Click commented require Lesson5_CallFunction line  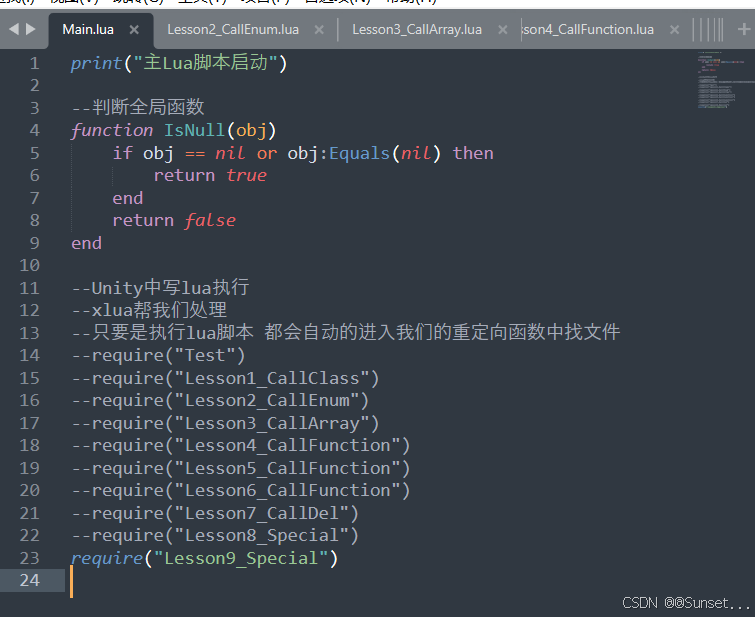coord(241,468)
